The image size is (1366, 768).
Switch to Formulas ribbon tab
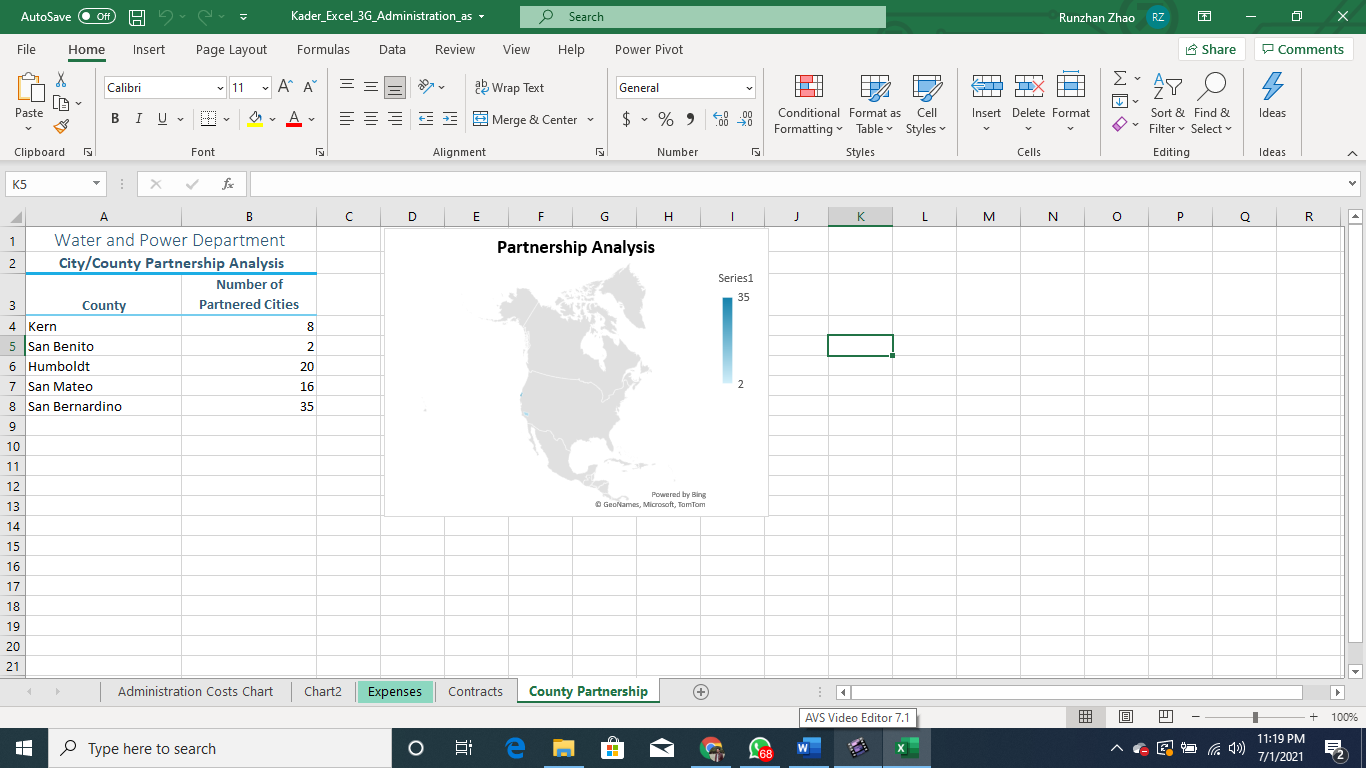pyautogui.click(x=323, y=49)
